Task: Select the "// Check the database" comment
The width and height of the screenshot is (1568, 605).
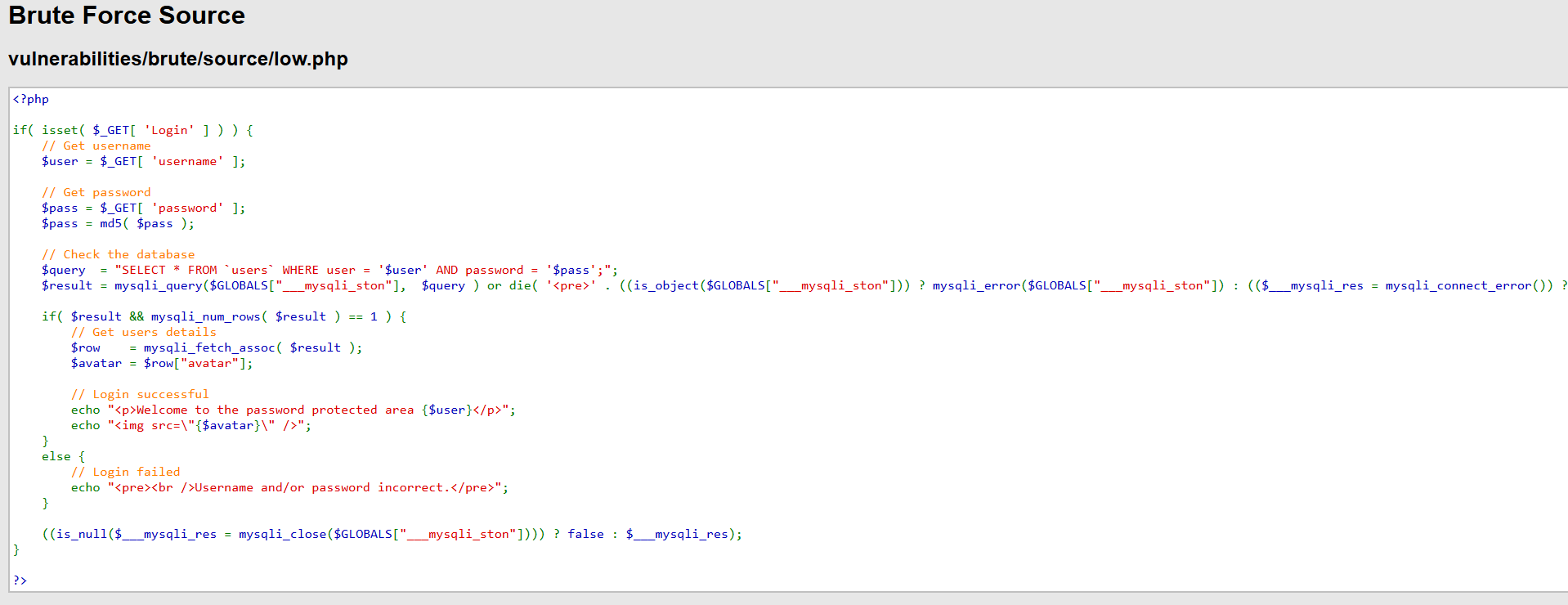Action: [x=119, y=254]
